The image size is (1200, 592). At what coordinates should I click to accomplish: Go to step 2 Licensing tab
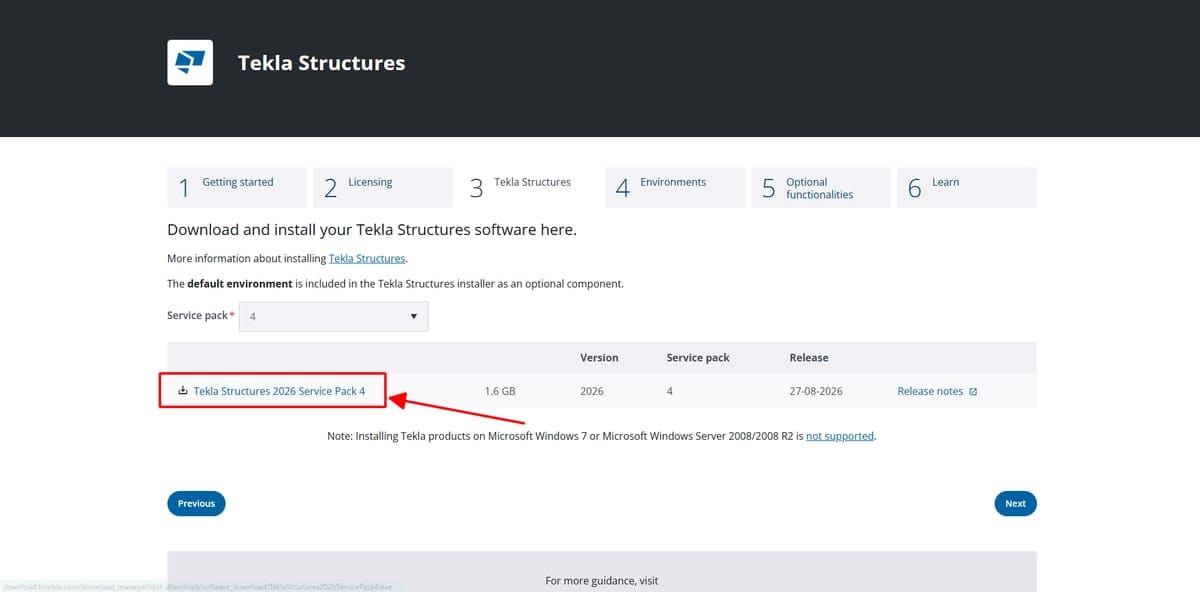pyautogui.click(x=383, y=187)
